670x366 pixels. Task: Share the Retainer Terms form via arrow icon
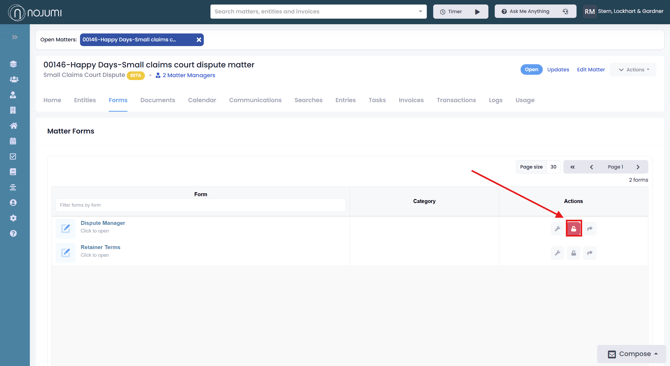tap(590, 253)
